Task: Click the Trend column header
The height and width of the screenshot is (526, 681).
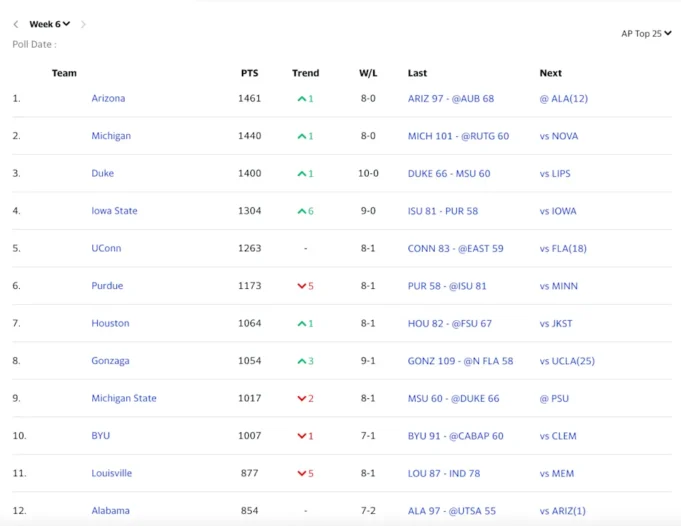Action: (305, 73)
